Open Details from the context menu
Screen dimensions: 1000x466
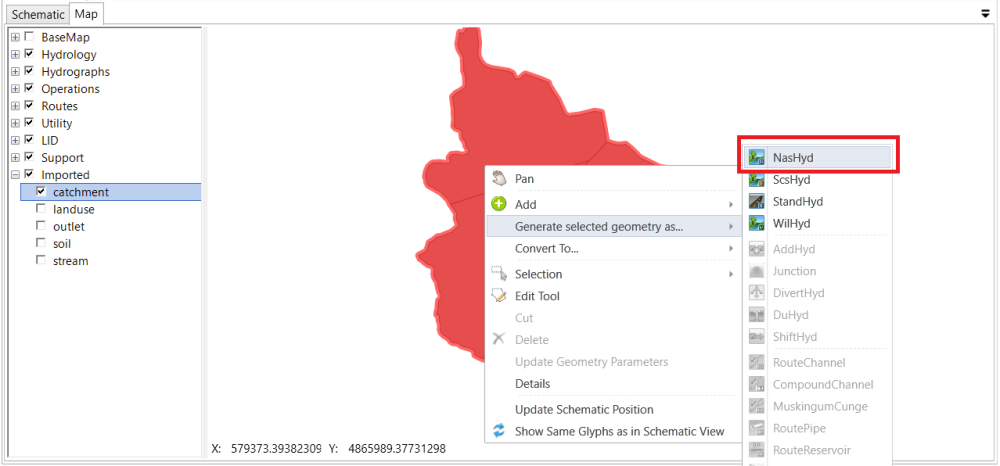pyautogui.click(x=532, y=384)
